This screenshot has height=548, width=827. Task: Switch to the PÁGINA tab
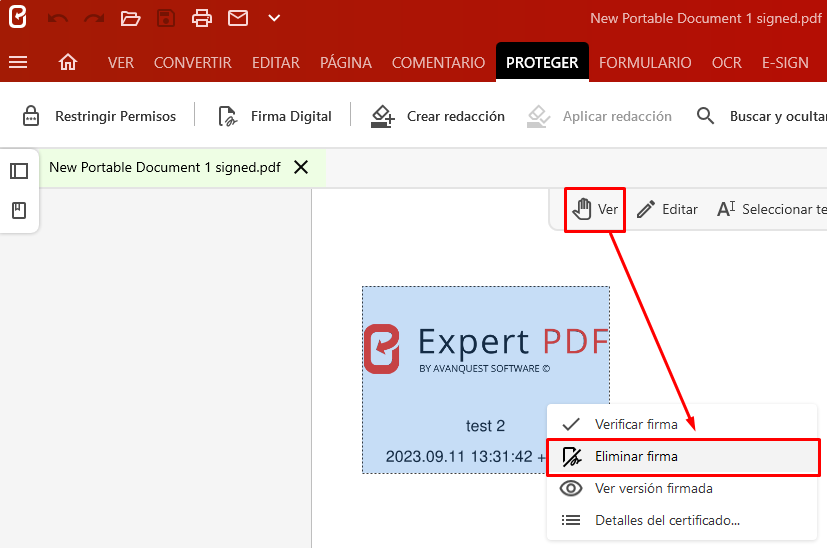[x=345, y=63]
